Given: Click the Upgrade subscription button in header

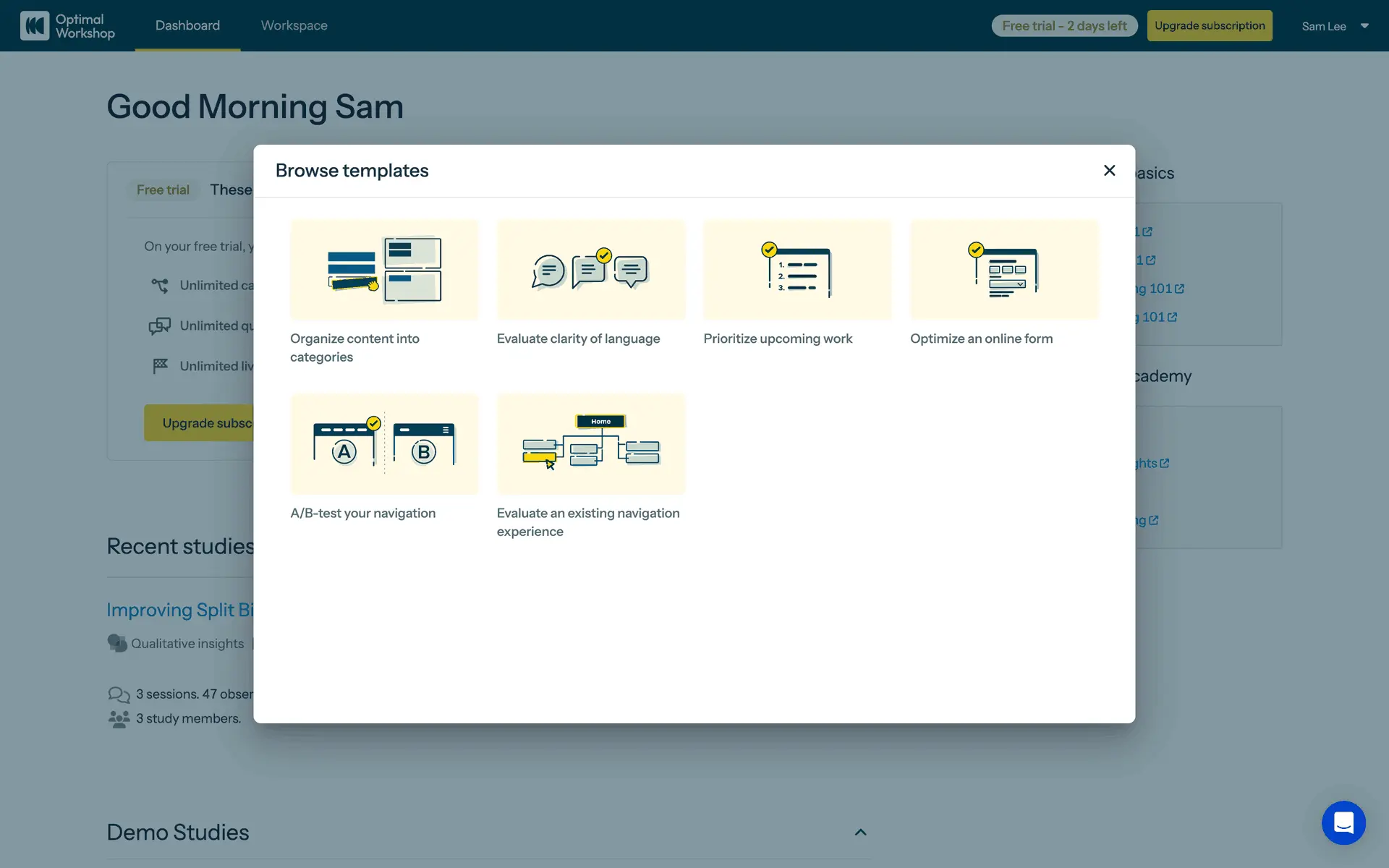Looking at the screenshot, I should (x=1209, y=26).
